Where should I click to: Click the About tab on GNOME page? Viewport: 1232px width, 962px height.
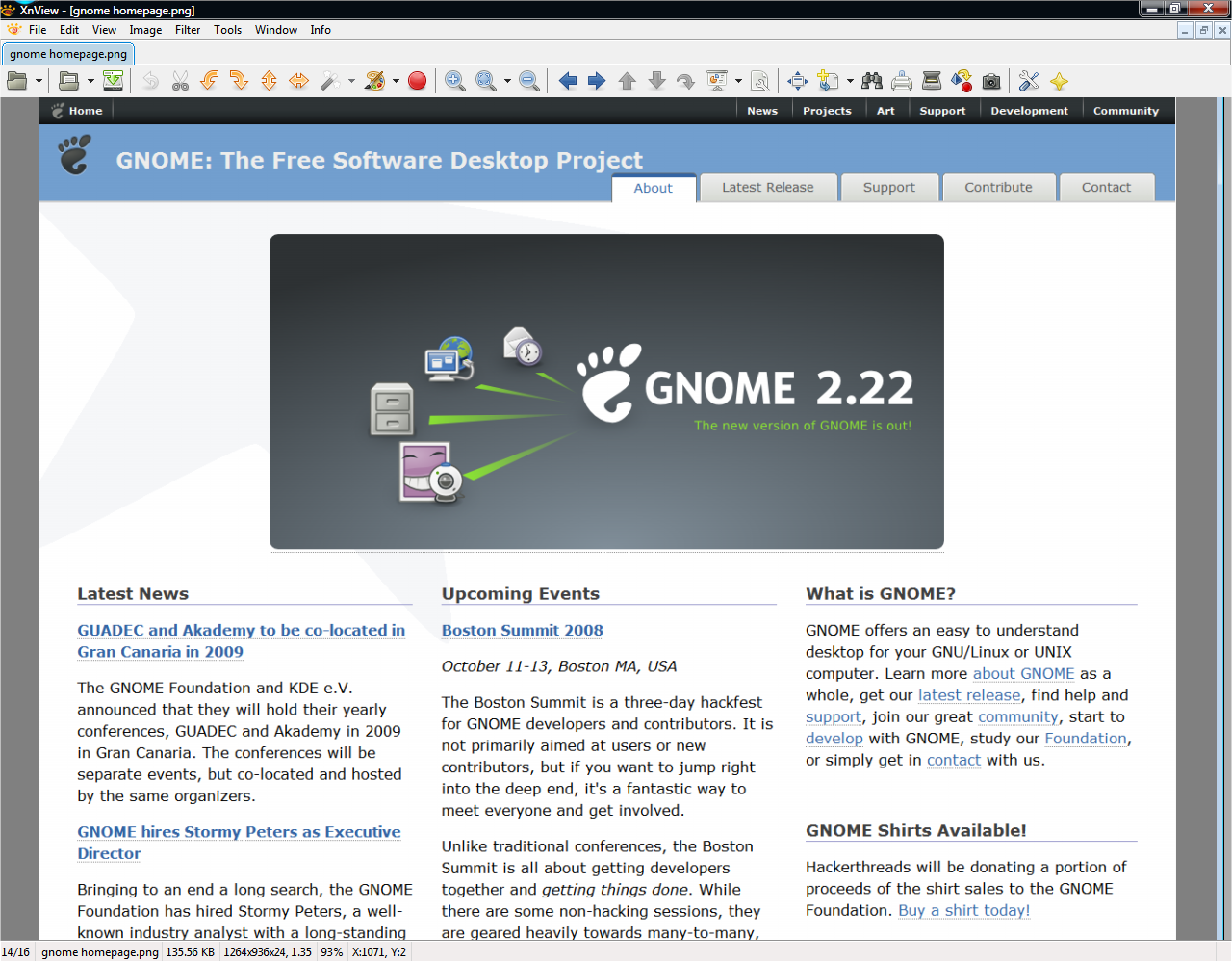(x=654, y=188)
